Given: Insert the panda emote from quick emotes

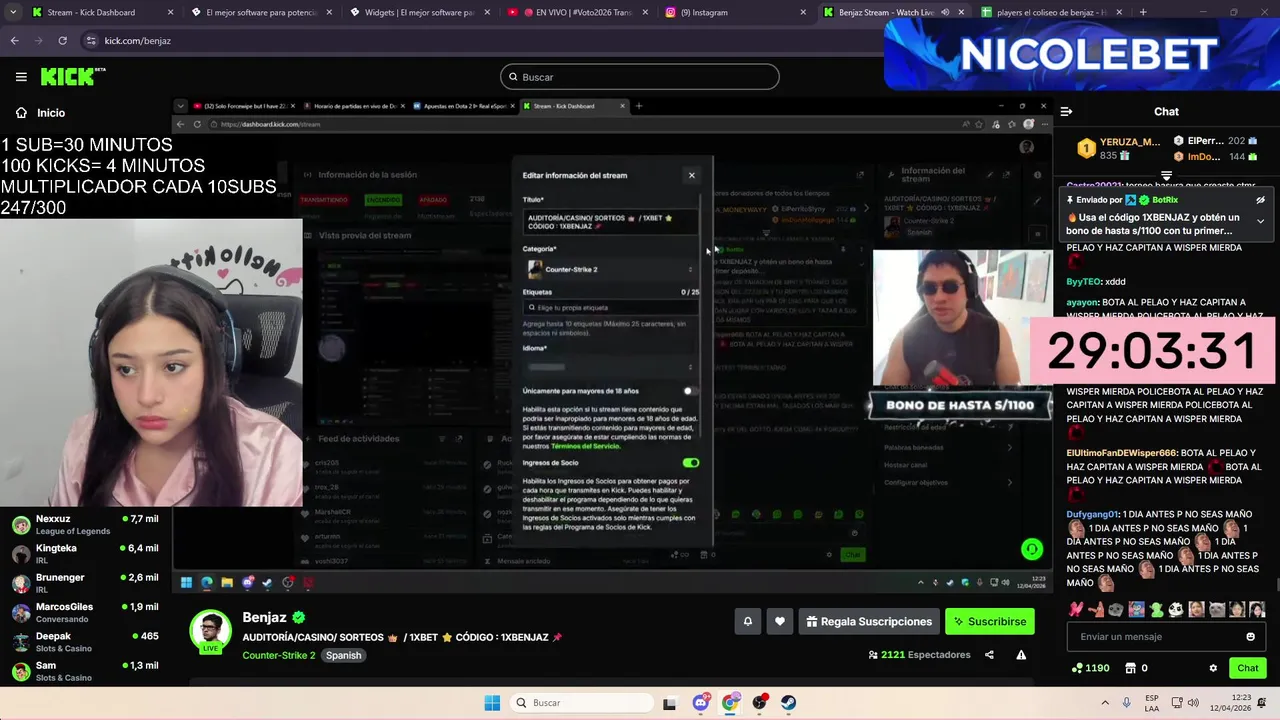Looking at the screenshot, I should coord(1175,609).
